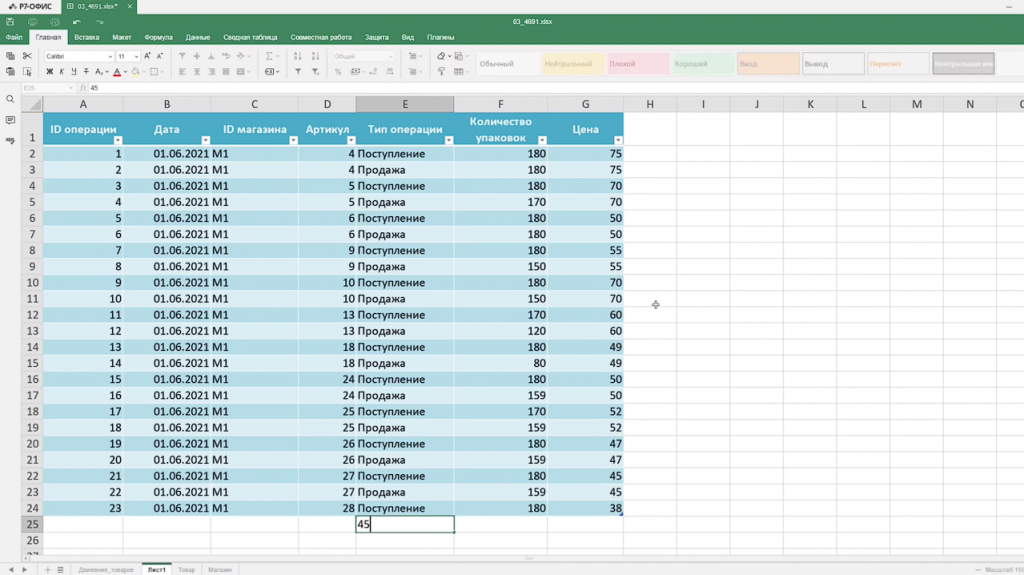Image resolution: width=1024 pixels, height=575 pixels.
Task: Open filter dropdown for Тип операции
Action: [x=449, y=140]
